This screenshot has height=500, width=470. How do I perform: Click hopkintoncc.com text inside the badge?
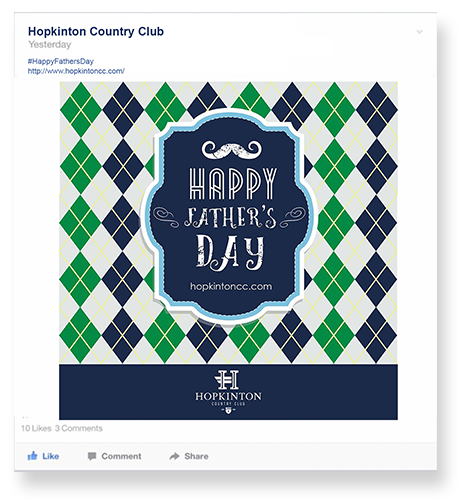point(231,287)
